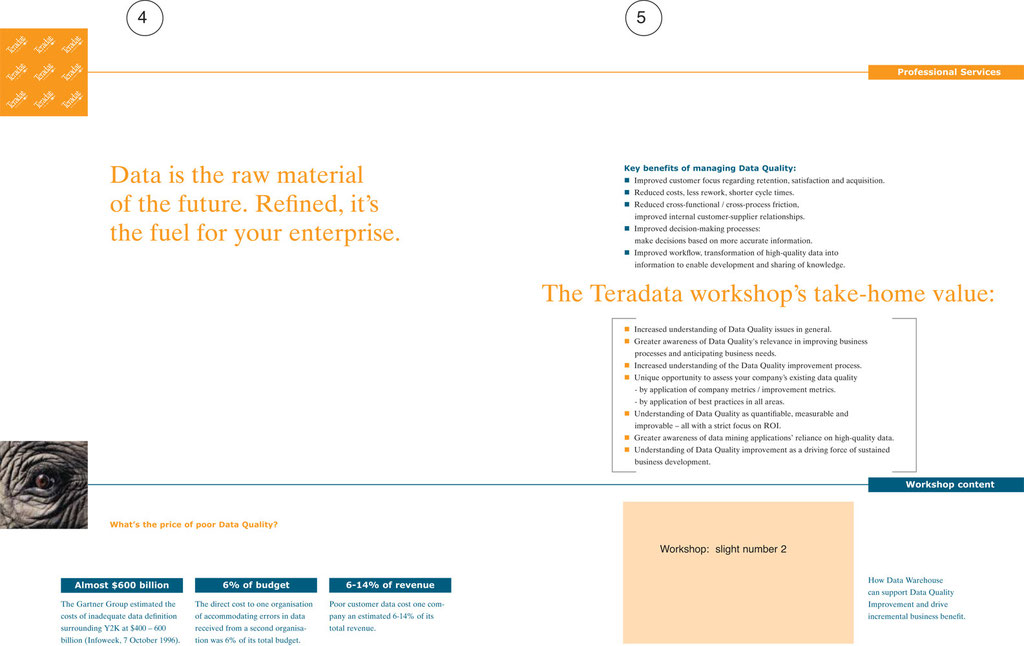Image resolution: width=1024 pixels, height=646 pixels.
Task: Click bullet 'Reduced costs, less rework, shorter cycle times'
Action: tap(709, 193)
